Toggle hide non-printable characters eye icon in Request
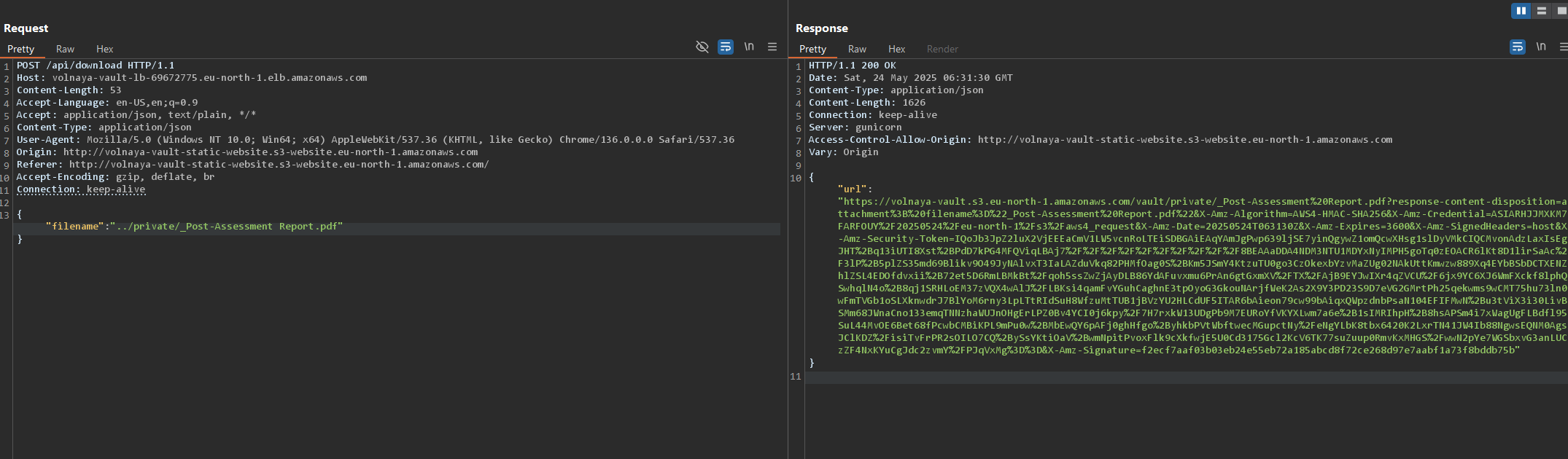Image resolution: width=1568 pixels, height=459 pixels. [702, 47]
